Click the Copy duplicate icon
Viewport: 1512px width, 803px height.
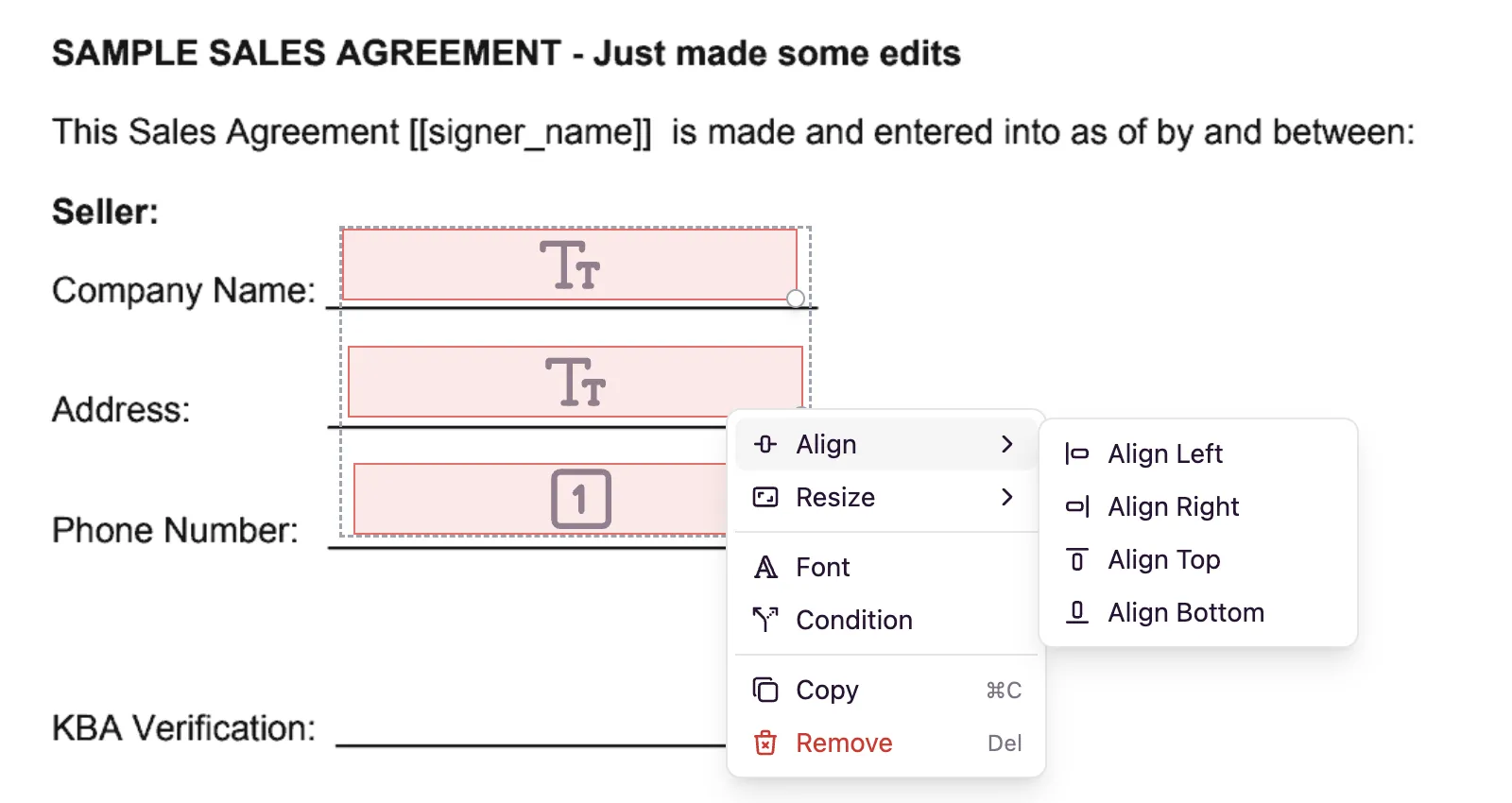point(765,689)
